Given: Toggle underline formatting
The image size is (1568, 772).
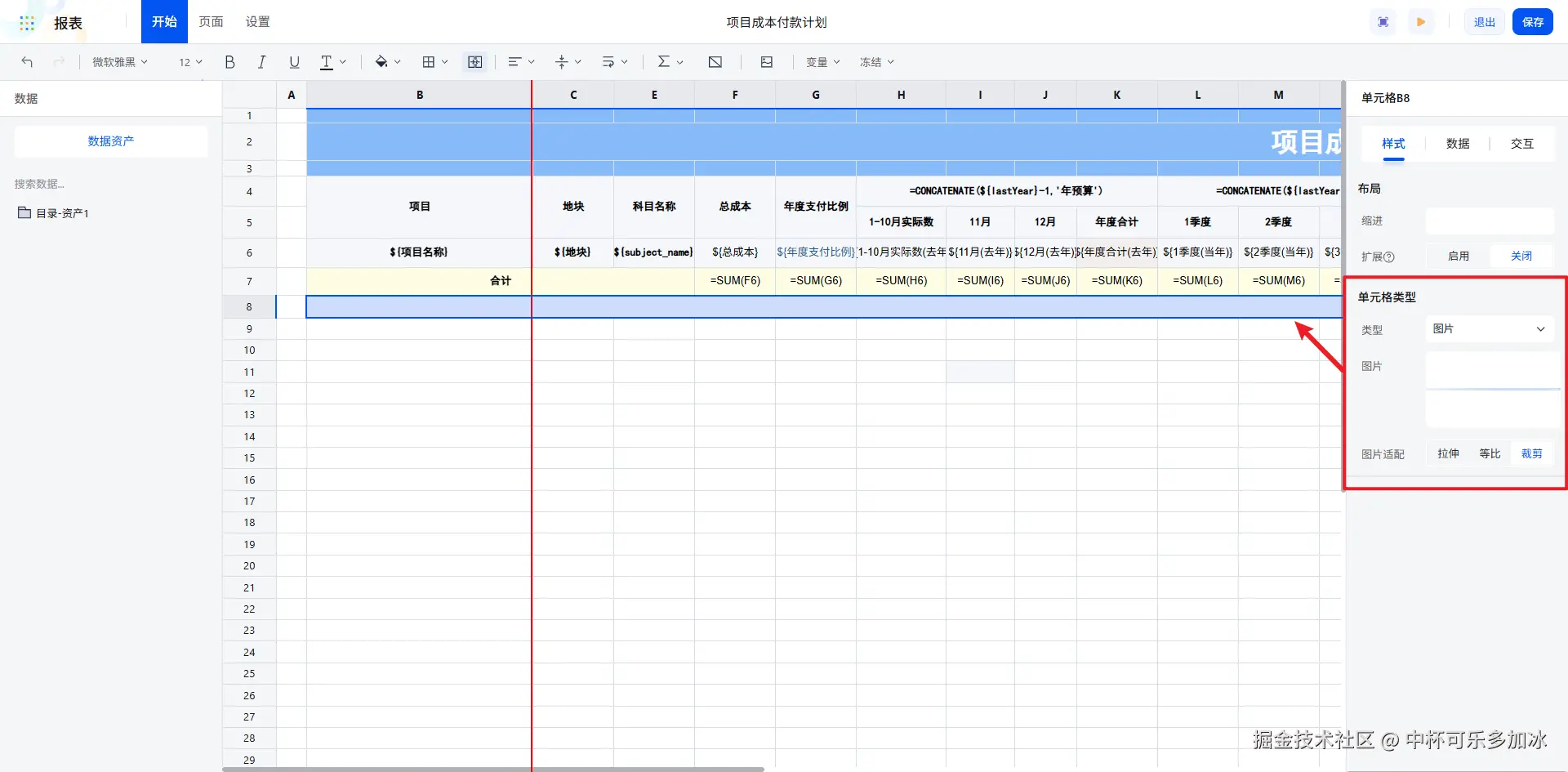Looking at the screenshot, I should (294, 62).
